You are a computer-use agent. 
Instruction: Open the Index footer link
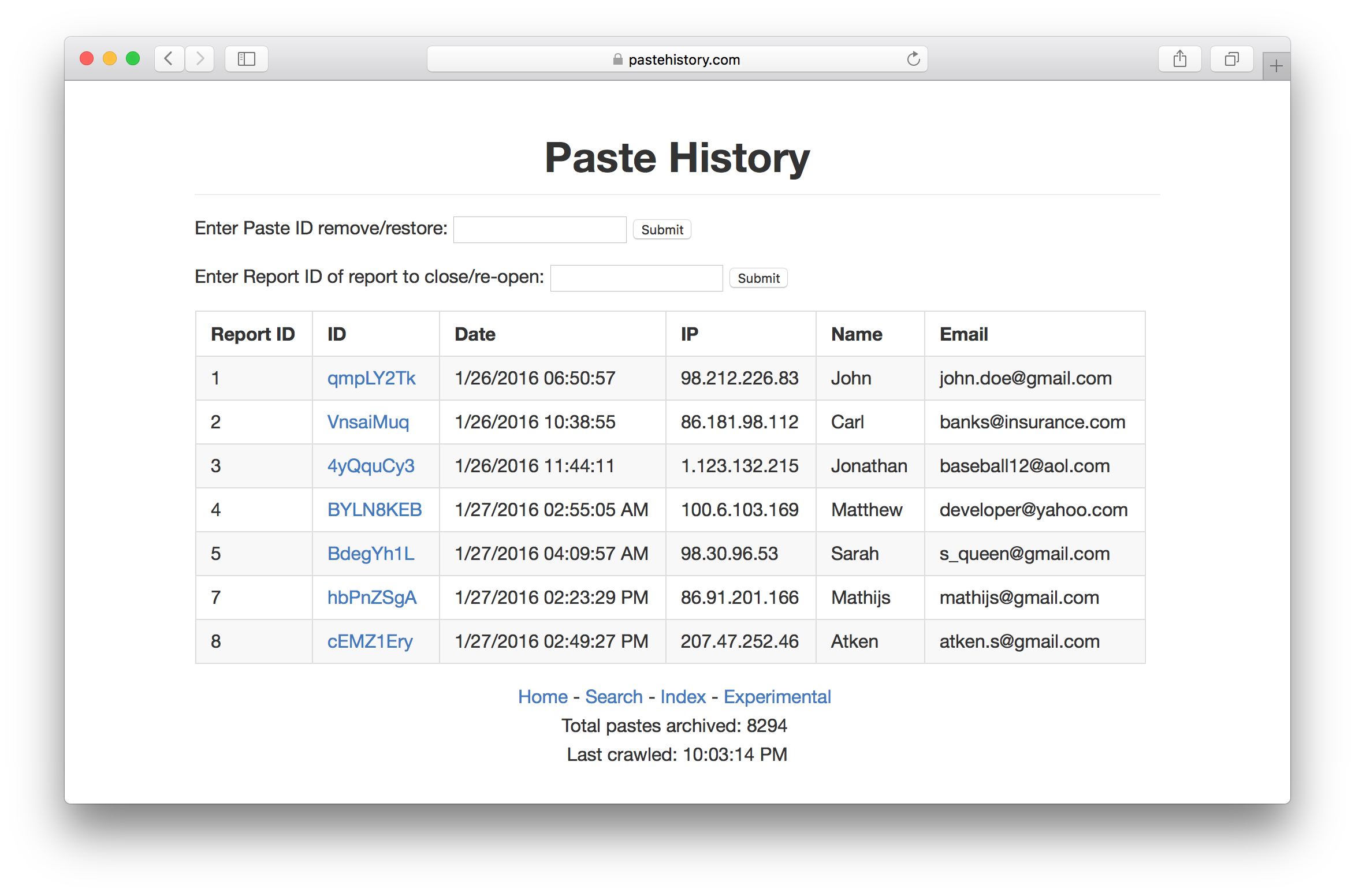click(683, 697)
